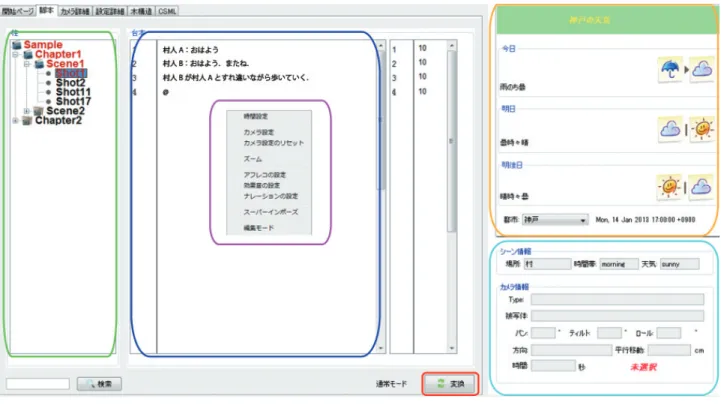Click script line 村人A:おはよう
This screenshot has width=721, height=405.
pos(191,50)
